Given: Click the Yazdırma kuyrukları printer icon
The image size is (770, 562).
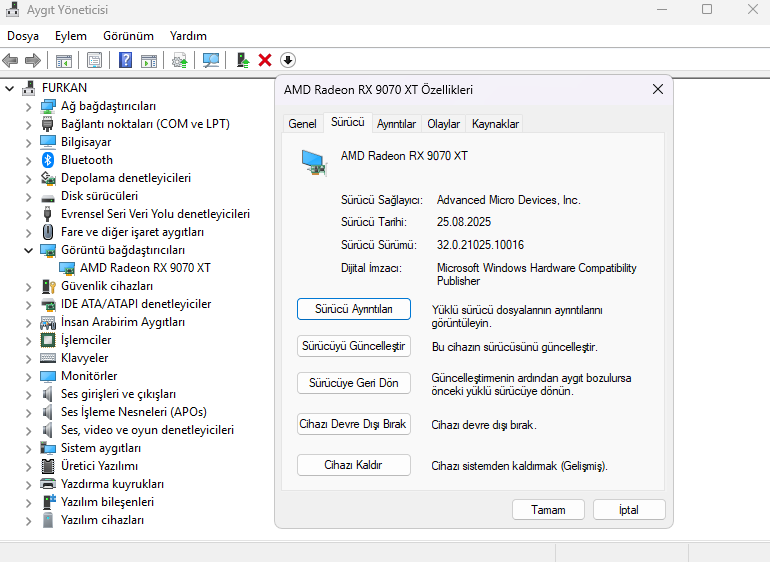Looking at the screenshot, I should pos(48,484).
